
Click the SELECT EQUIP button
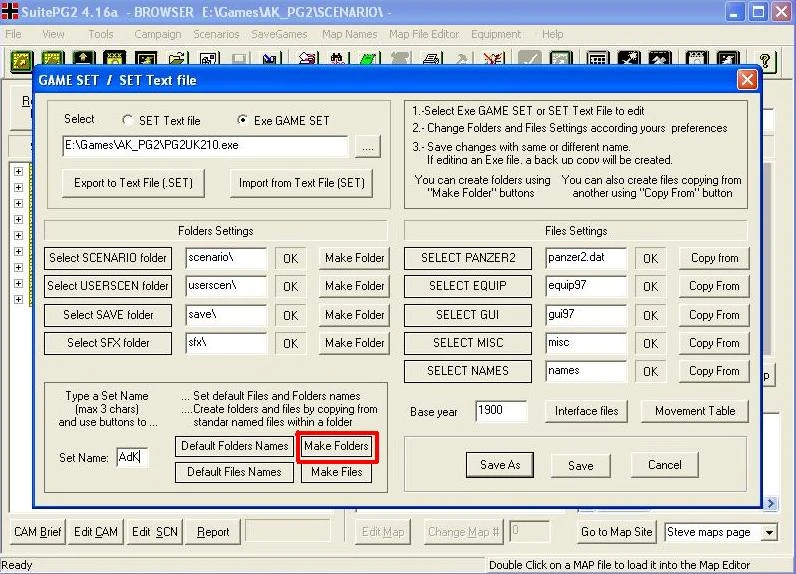point(468,286)
